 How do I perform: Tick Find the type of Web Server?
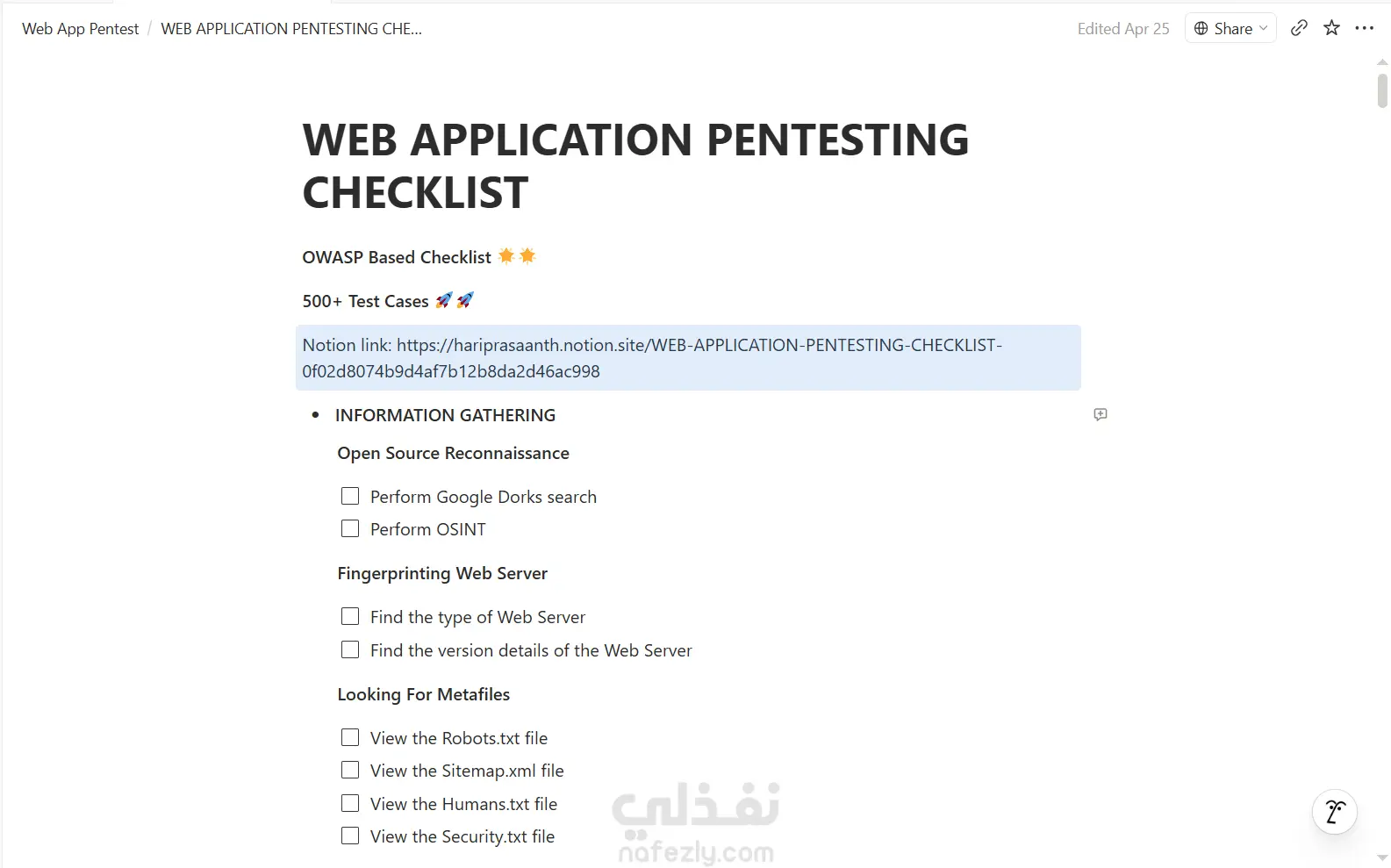tap(350, 616)
